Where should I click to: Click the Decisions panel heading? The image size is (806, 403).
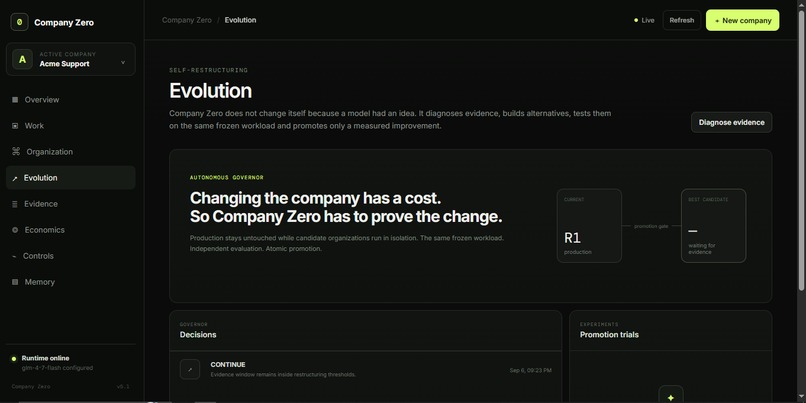pos(198,335)
